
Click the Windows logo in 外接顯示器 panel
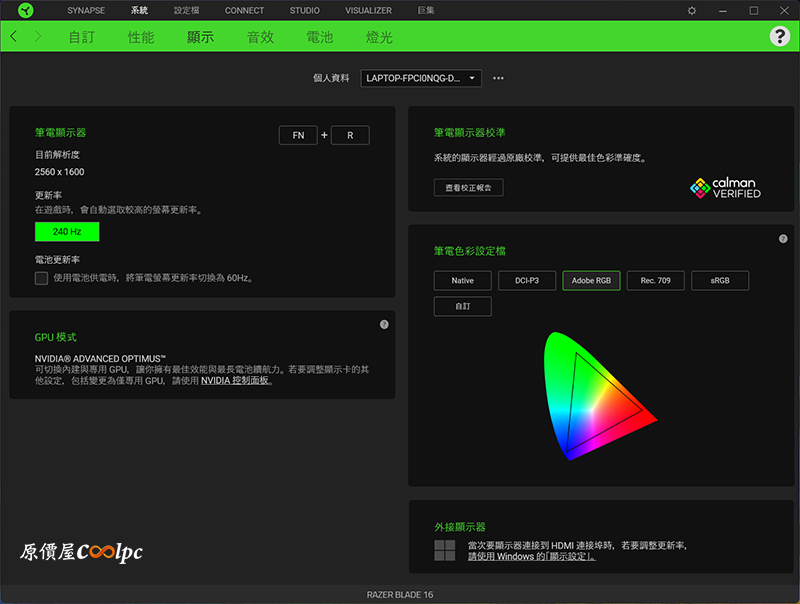coord(444,550)
